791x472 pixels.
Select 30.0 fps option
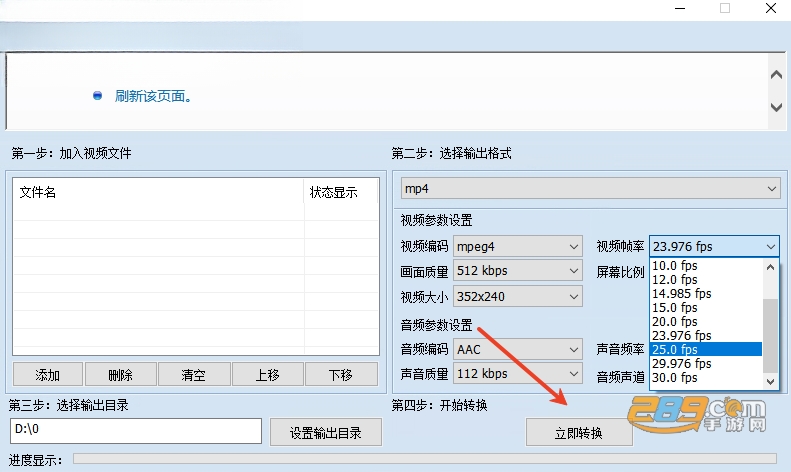point(706,377)
